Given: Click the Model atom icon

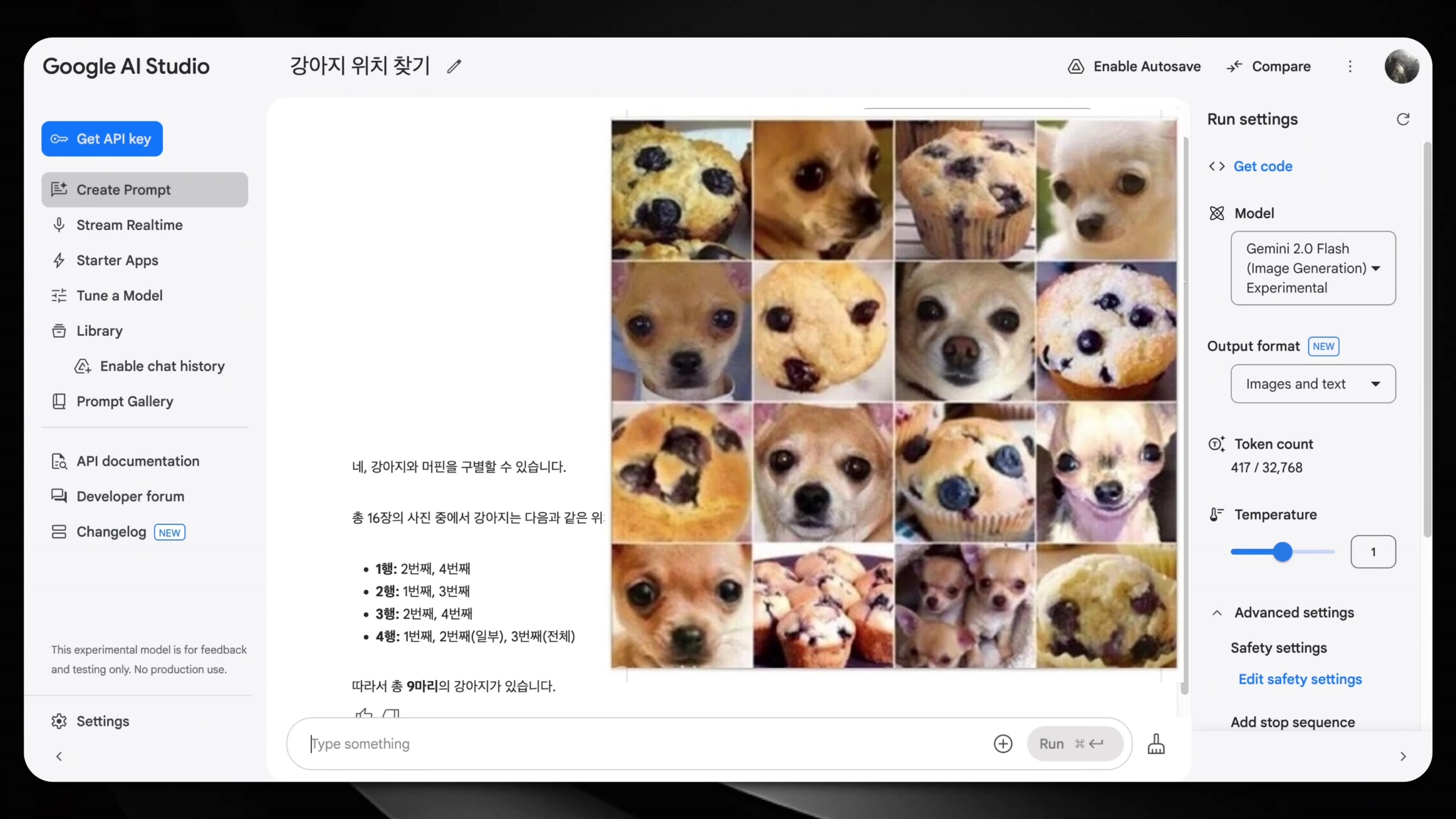Looking at the screenshot, I should [x=1217, y=213].
